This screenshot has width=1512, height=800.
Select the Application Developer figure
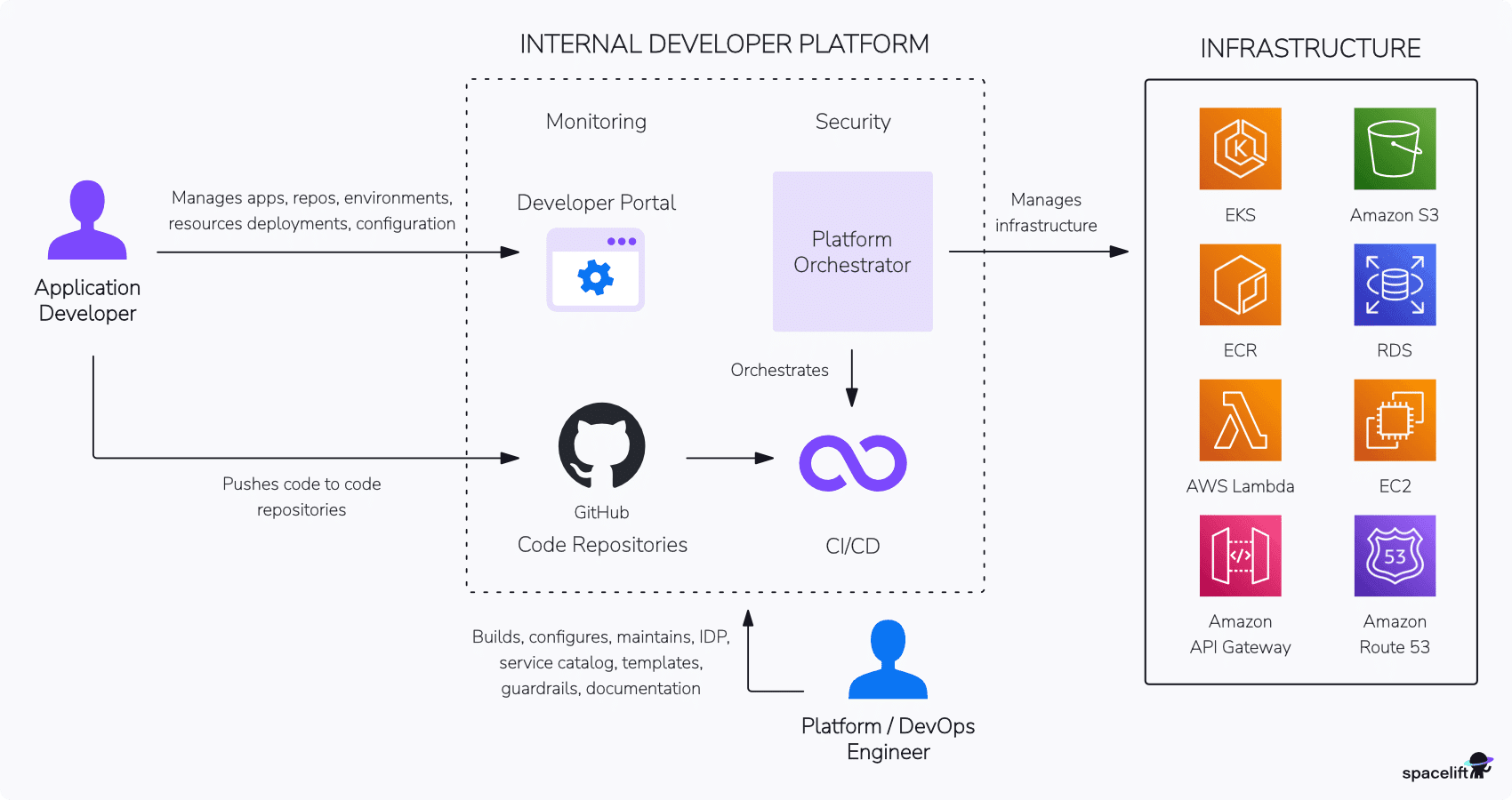coord(86,220)
